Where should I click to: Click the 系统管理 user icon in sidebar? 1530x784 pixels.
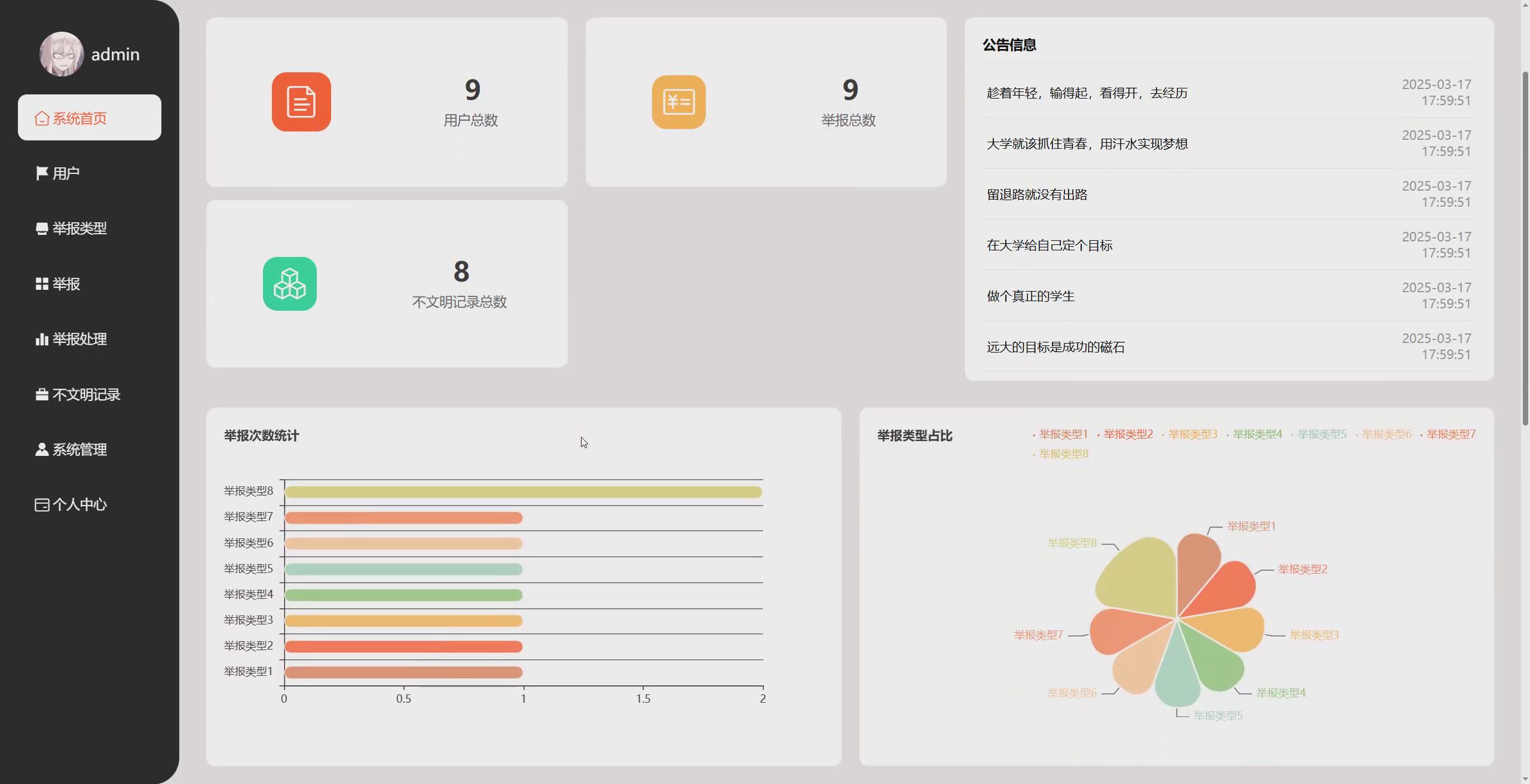coord(41,449)
